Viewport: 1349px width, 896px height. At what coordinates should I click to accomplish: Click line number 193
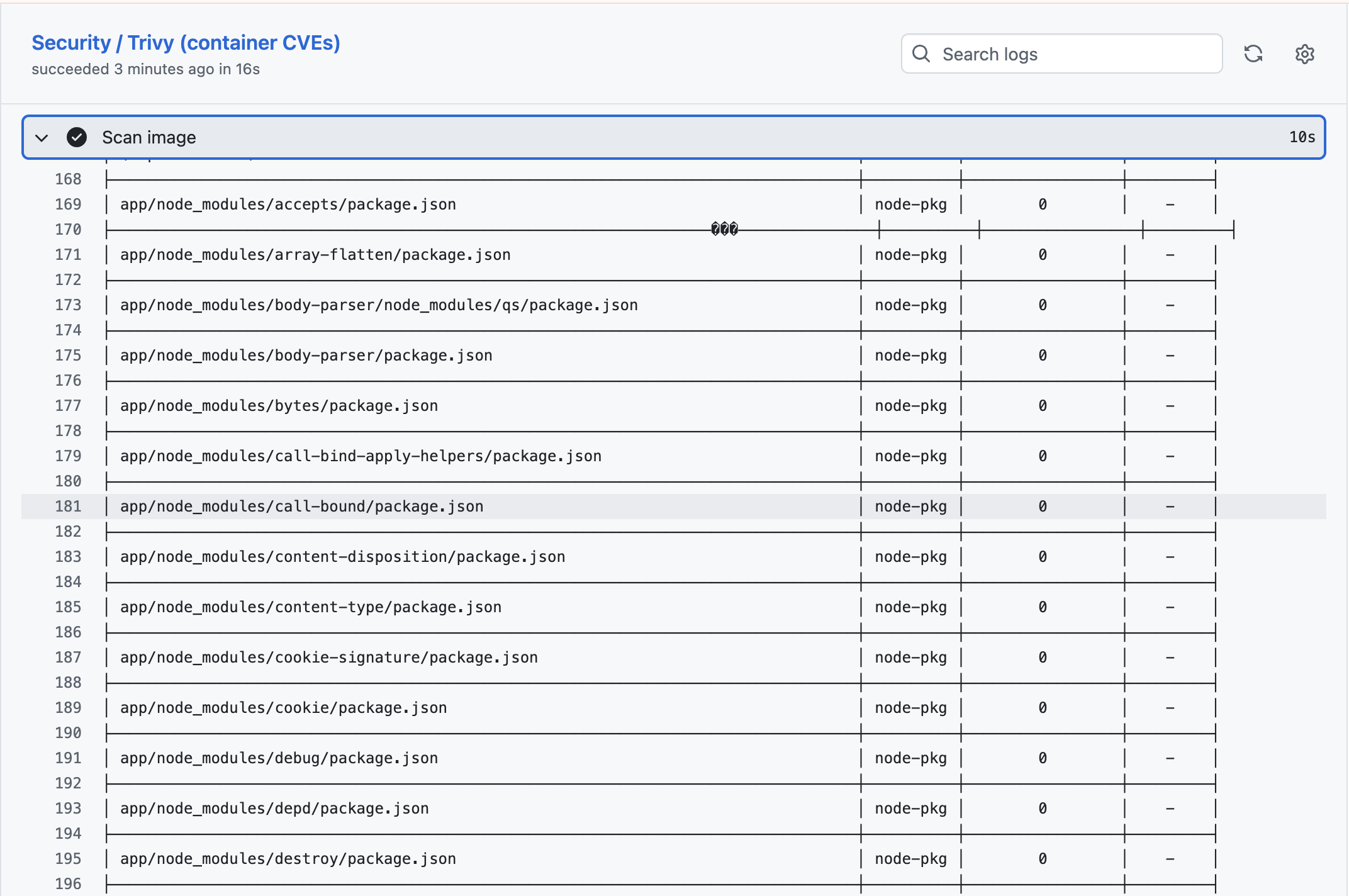click(68, 809)
